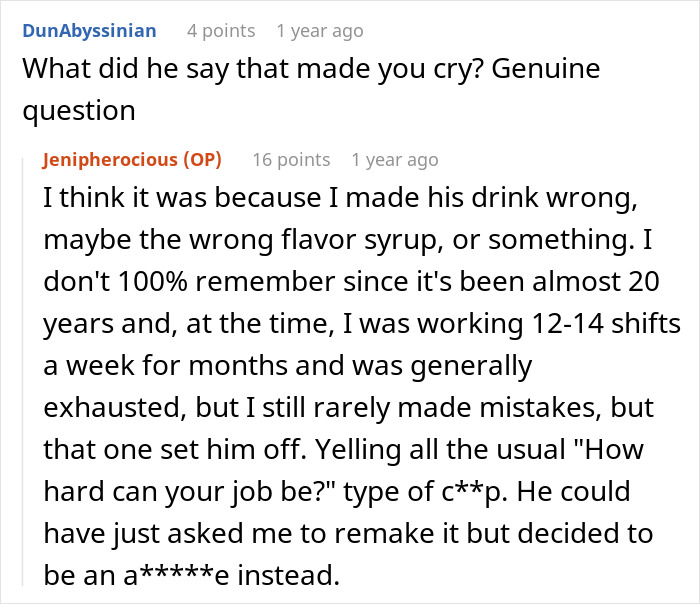The image size is (700, 604).
Task: Open timestamp on DunAbyssinian's comment
Action: click(x=319, y=31)
